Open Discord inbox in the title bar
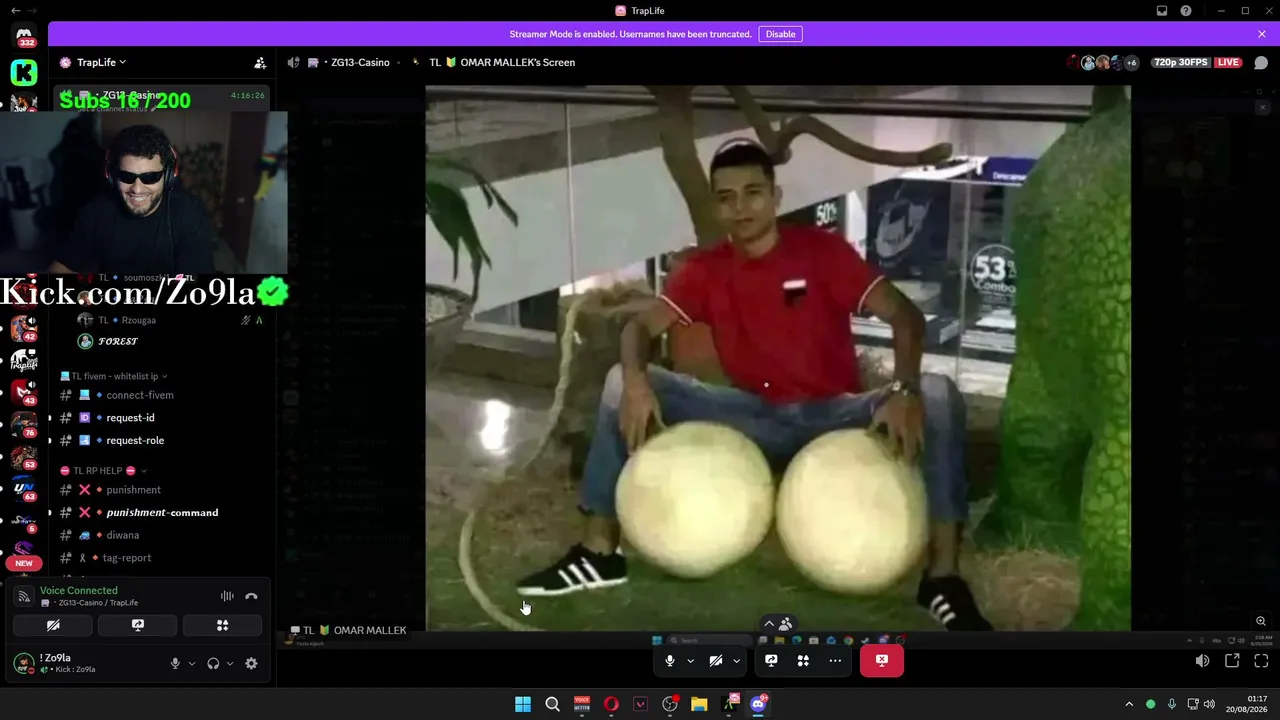Viewport: 1280px width, 720px height. (1162, 11)
